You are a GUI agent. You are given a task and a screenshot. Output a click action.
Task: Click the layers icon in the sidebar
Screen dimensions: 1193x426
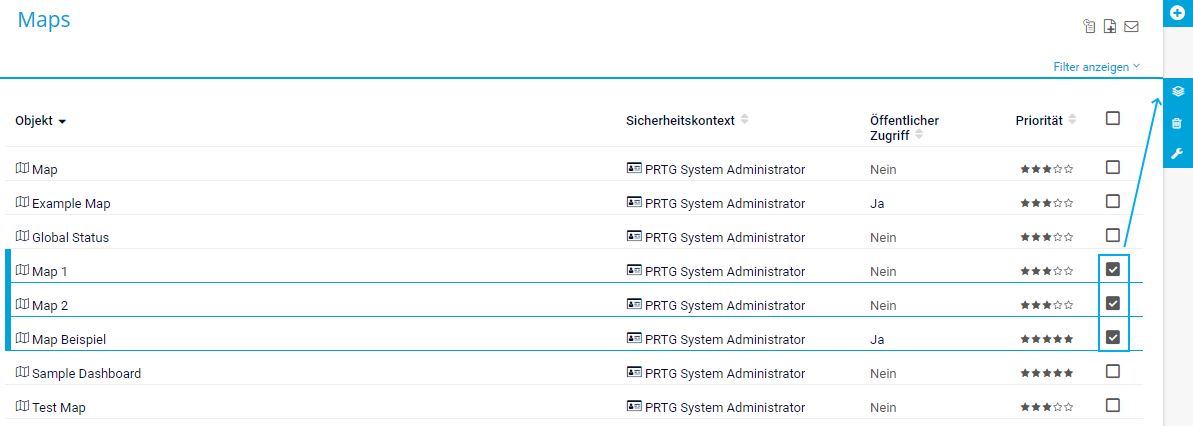pos(1177,91)
